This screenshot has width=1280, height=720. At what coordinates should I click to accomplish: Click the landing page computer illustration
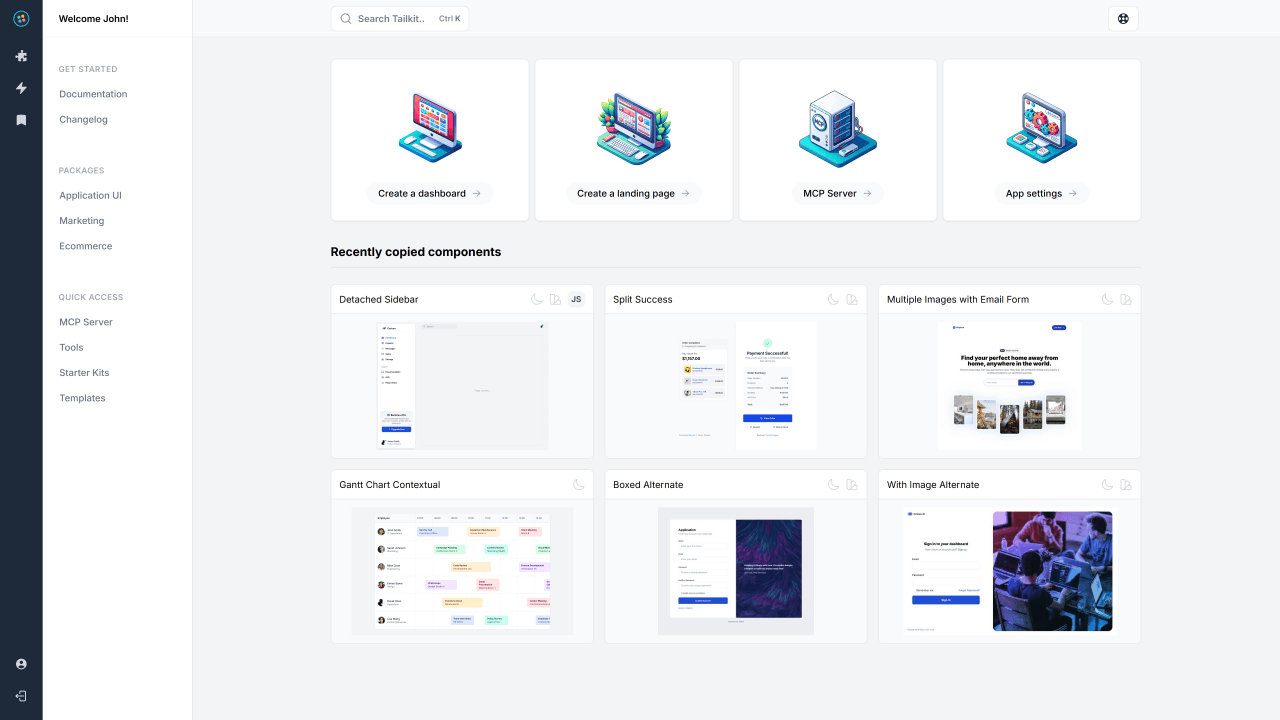coord(634,129)
